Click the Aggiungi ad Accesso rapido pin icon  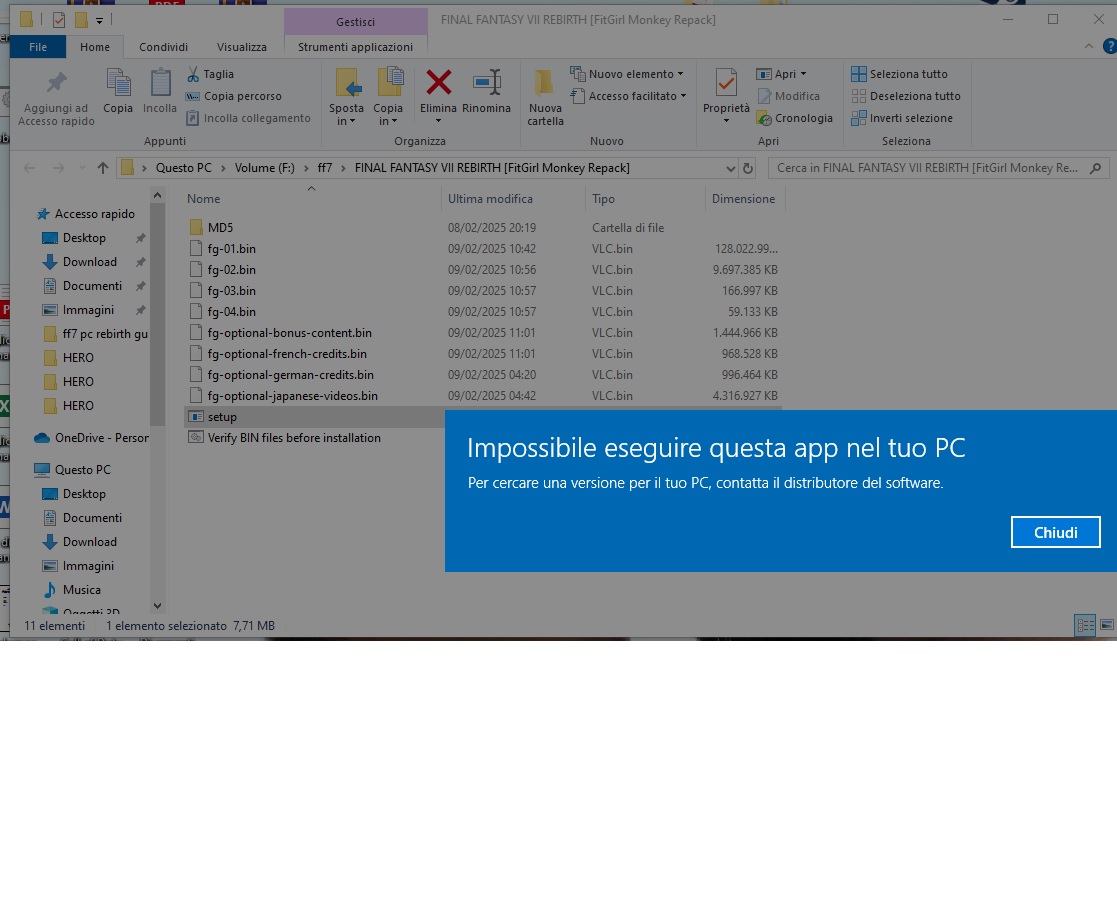[56, 83]
